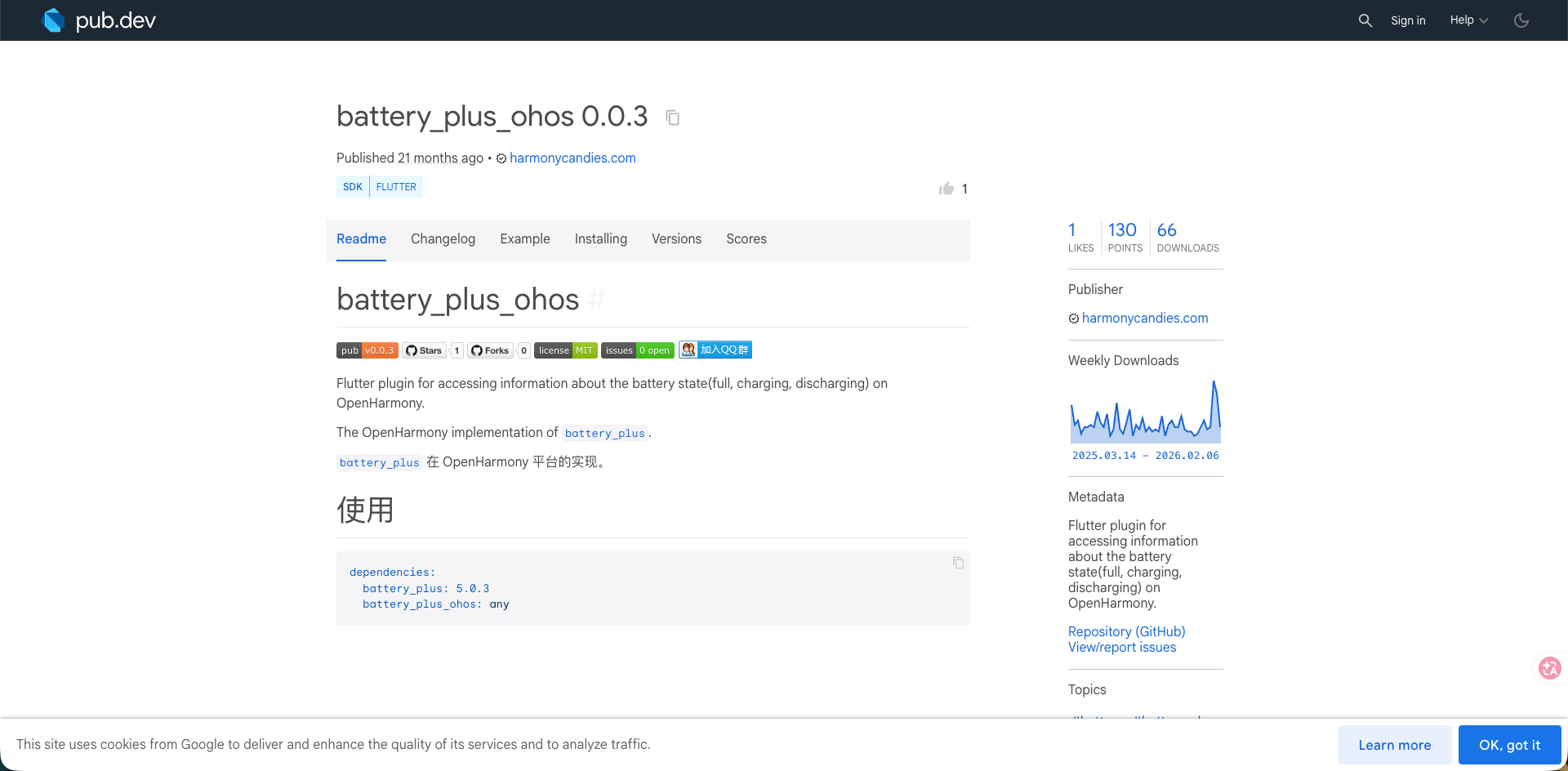The height and width of the screenshot is (771, 1568).
Task: Click Sign in
Action: [1408, 20]
